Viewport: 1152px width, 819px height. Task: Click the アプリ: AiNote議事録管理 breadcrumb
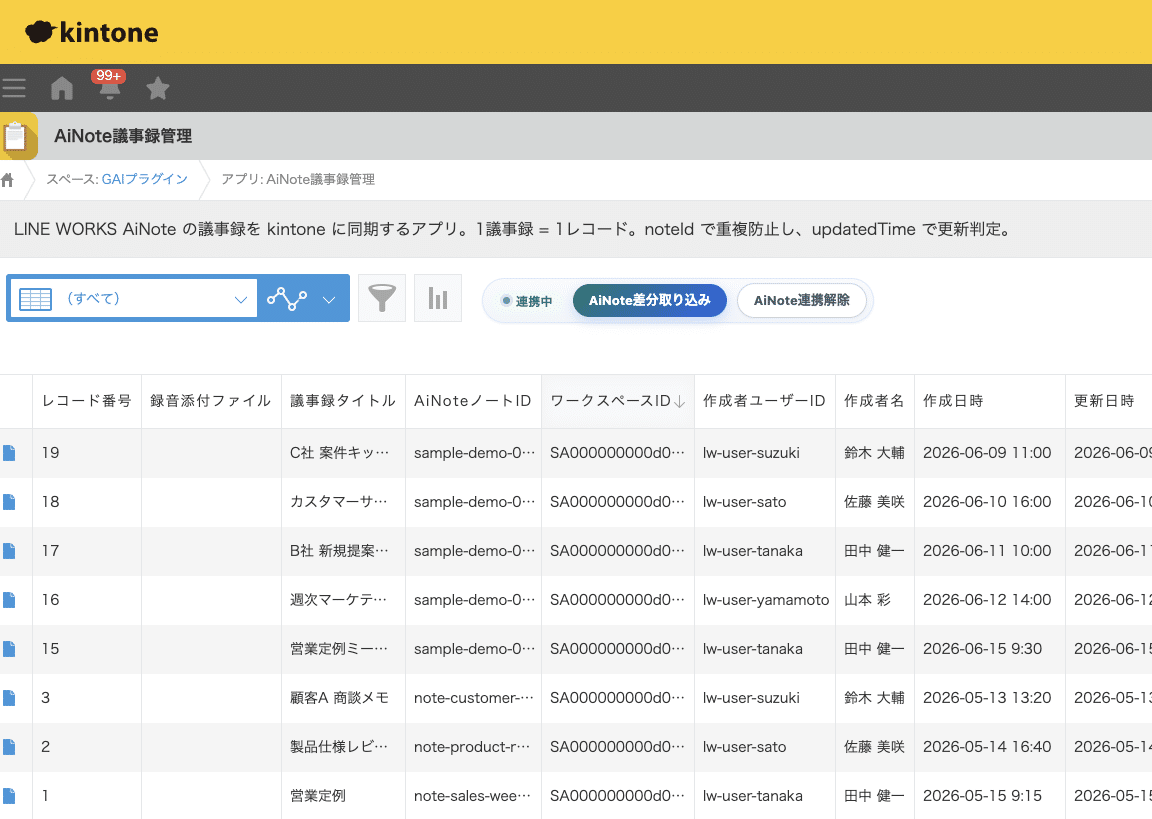coord(298,179)
